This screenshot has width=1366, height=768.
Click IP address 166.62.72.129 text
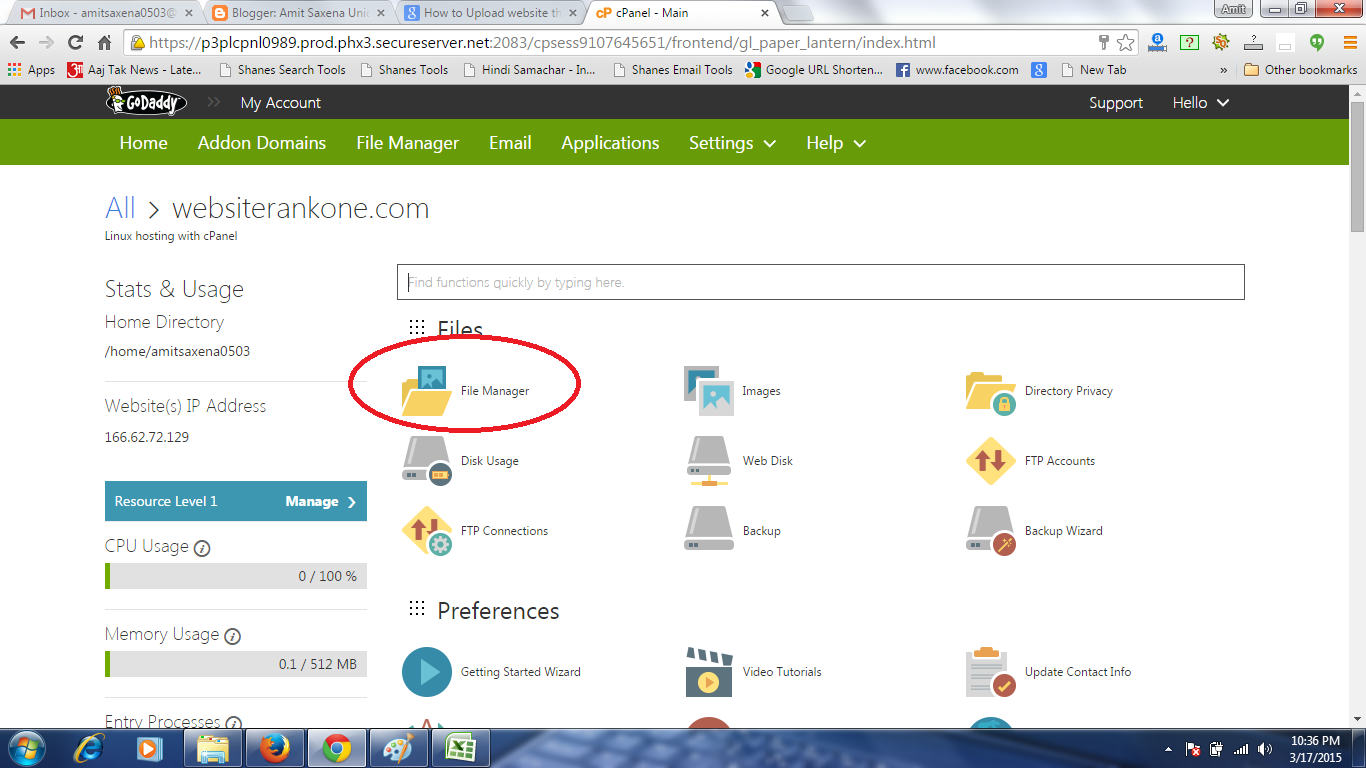147,437
